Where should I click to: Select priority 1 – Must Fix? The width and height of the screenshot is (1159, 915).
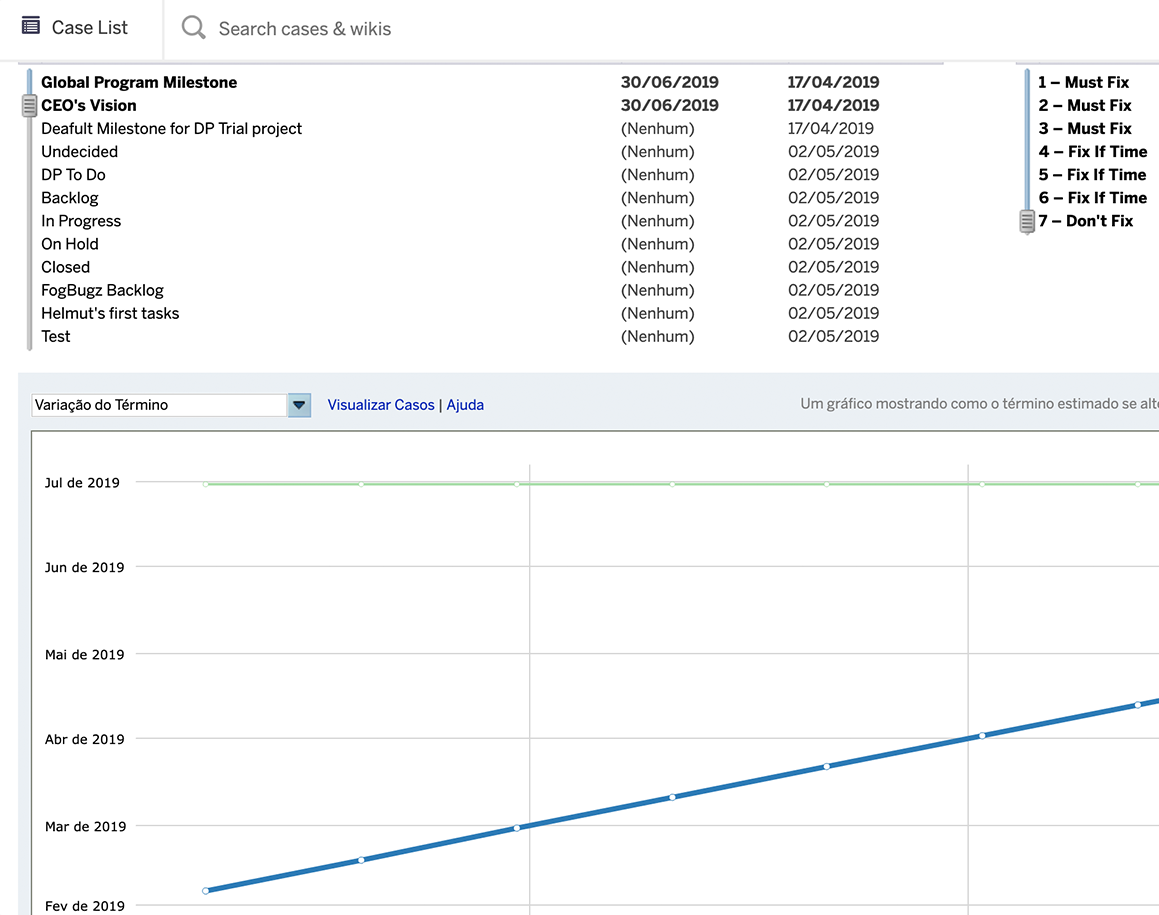point(1084,82)
